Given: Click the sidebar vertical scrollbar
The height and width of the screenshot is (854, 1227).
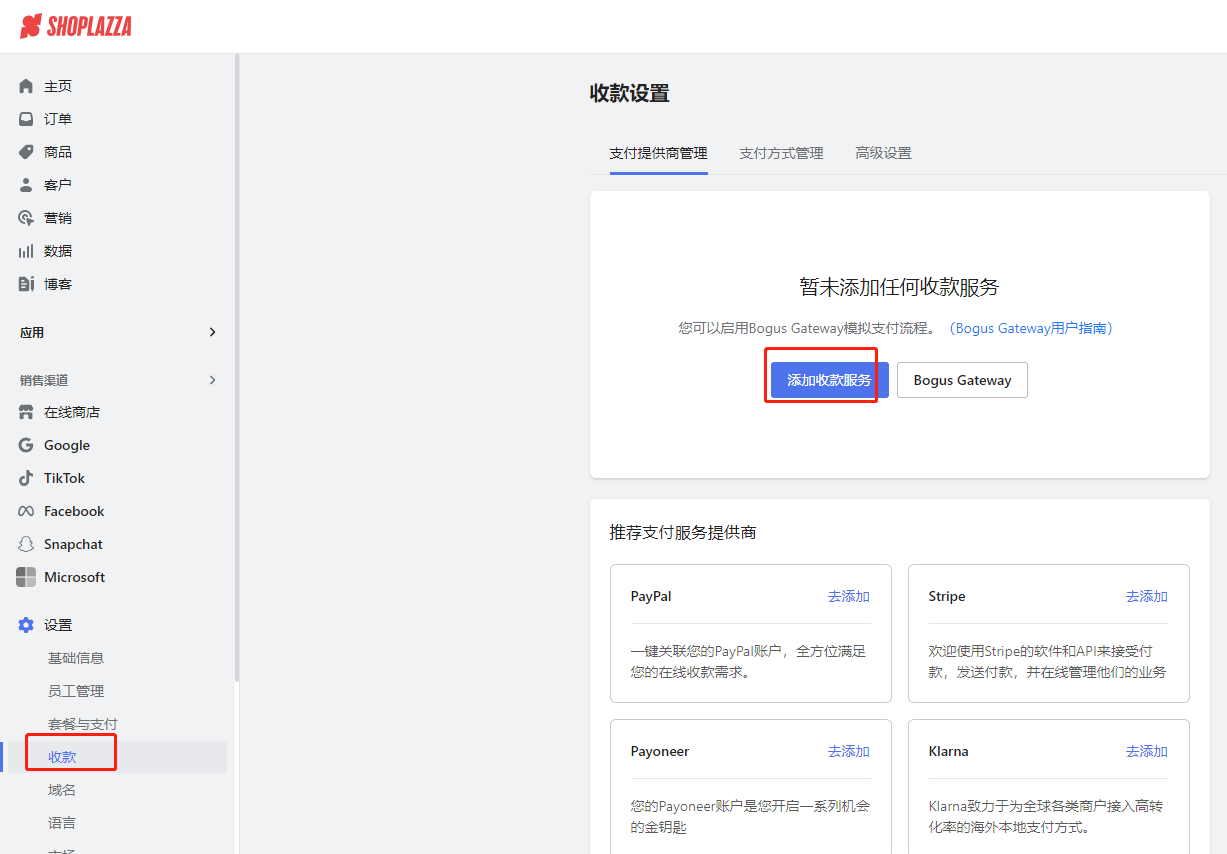Looking at the screenshot, I should [x=237, y=368].
